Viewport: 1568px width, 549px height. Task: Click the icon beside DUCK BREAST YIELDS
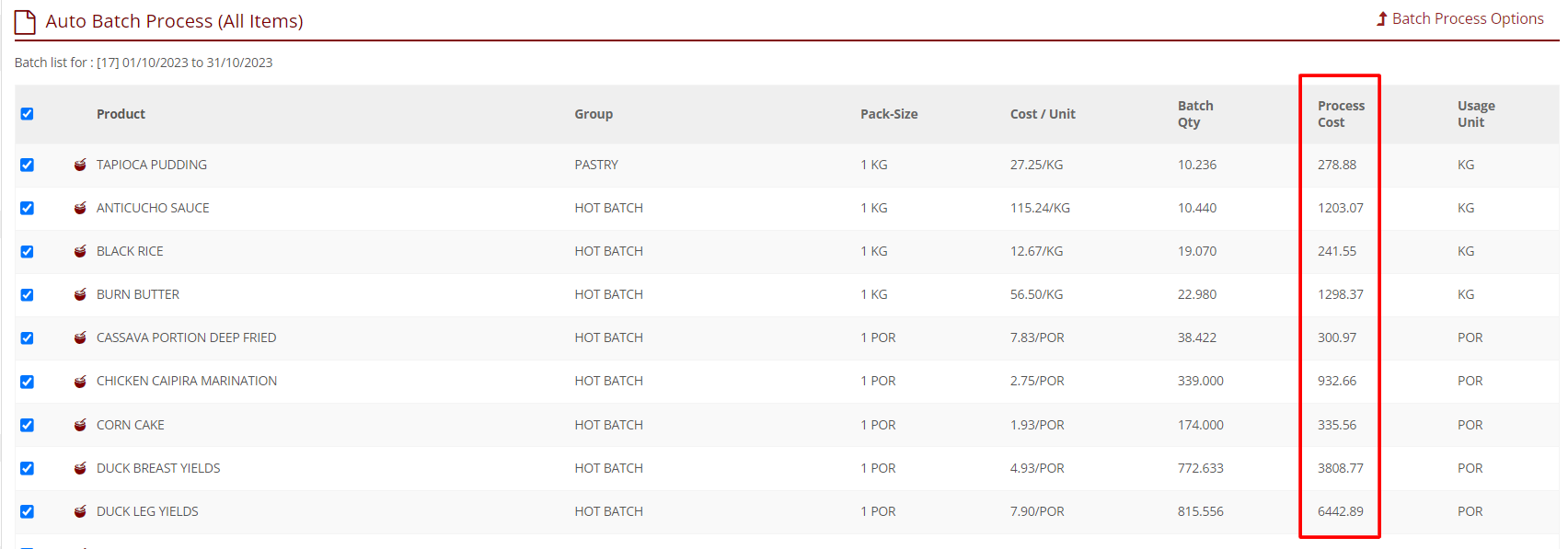pos(80,468)
